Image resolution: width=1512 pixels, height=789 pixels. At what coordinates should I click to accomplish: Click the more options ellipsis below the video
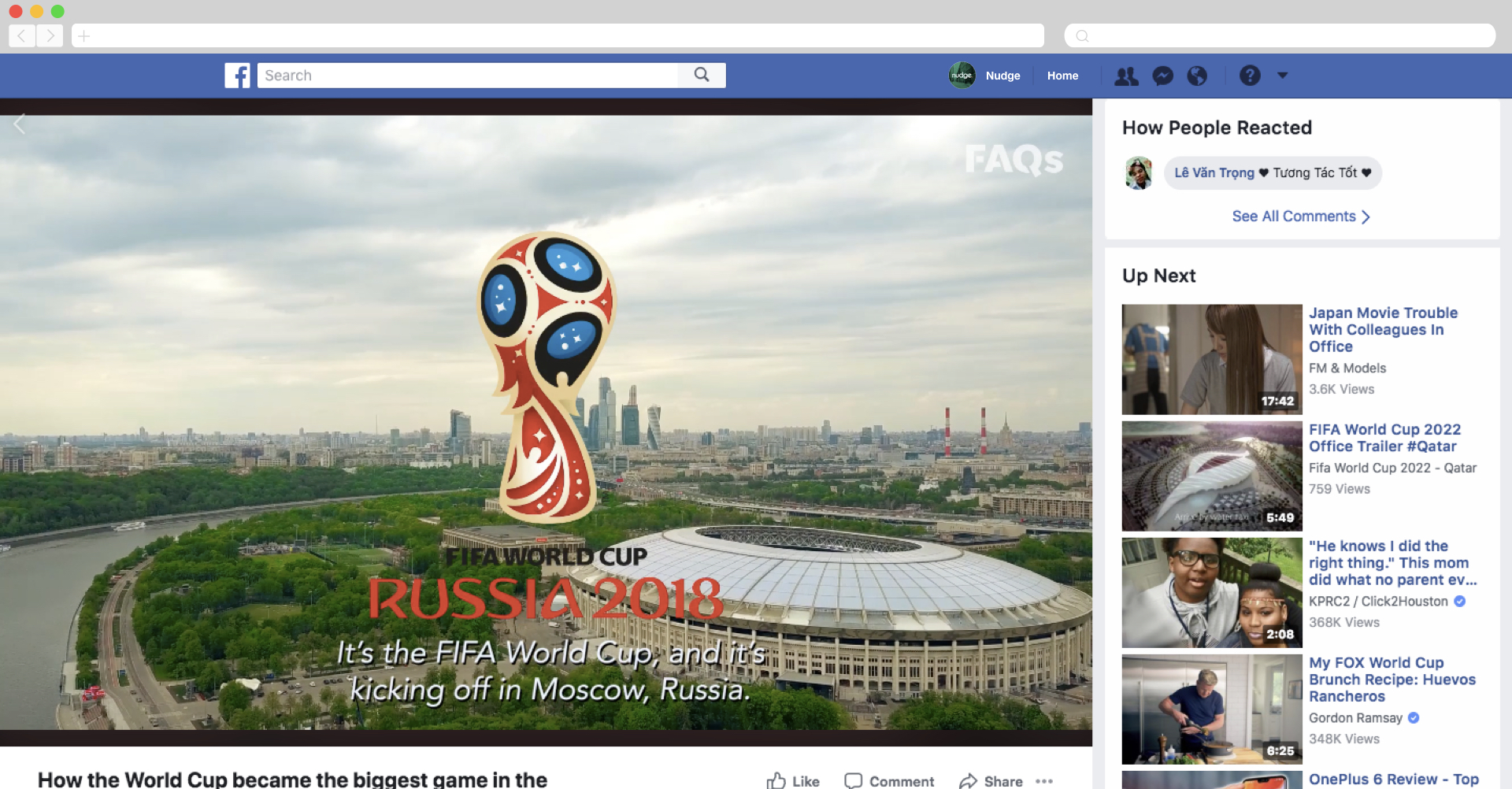tap(1045, 780)
